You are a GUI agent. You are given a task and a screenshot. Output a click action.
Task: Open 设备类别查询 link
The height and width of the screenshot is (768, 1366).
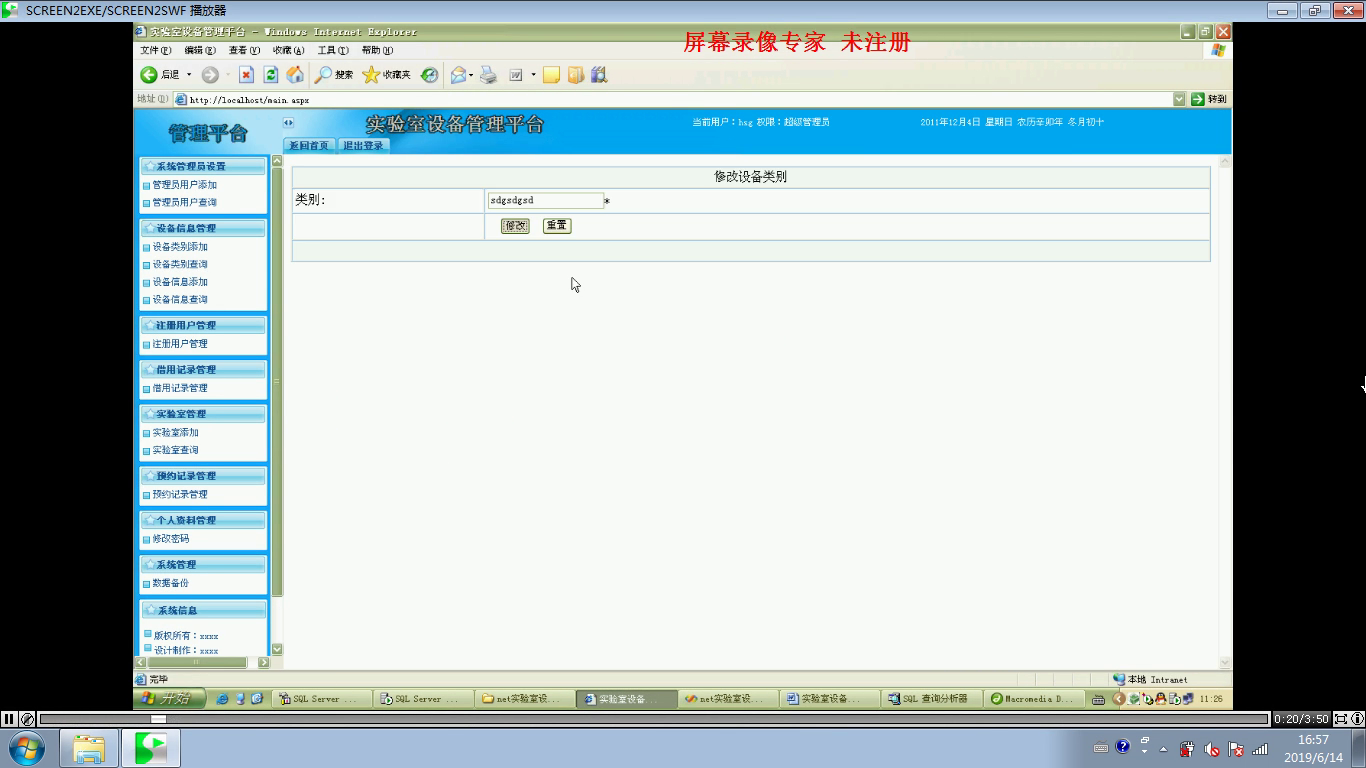180,264
